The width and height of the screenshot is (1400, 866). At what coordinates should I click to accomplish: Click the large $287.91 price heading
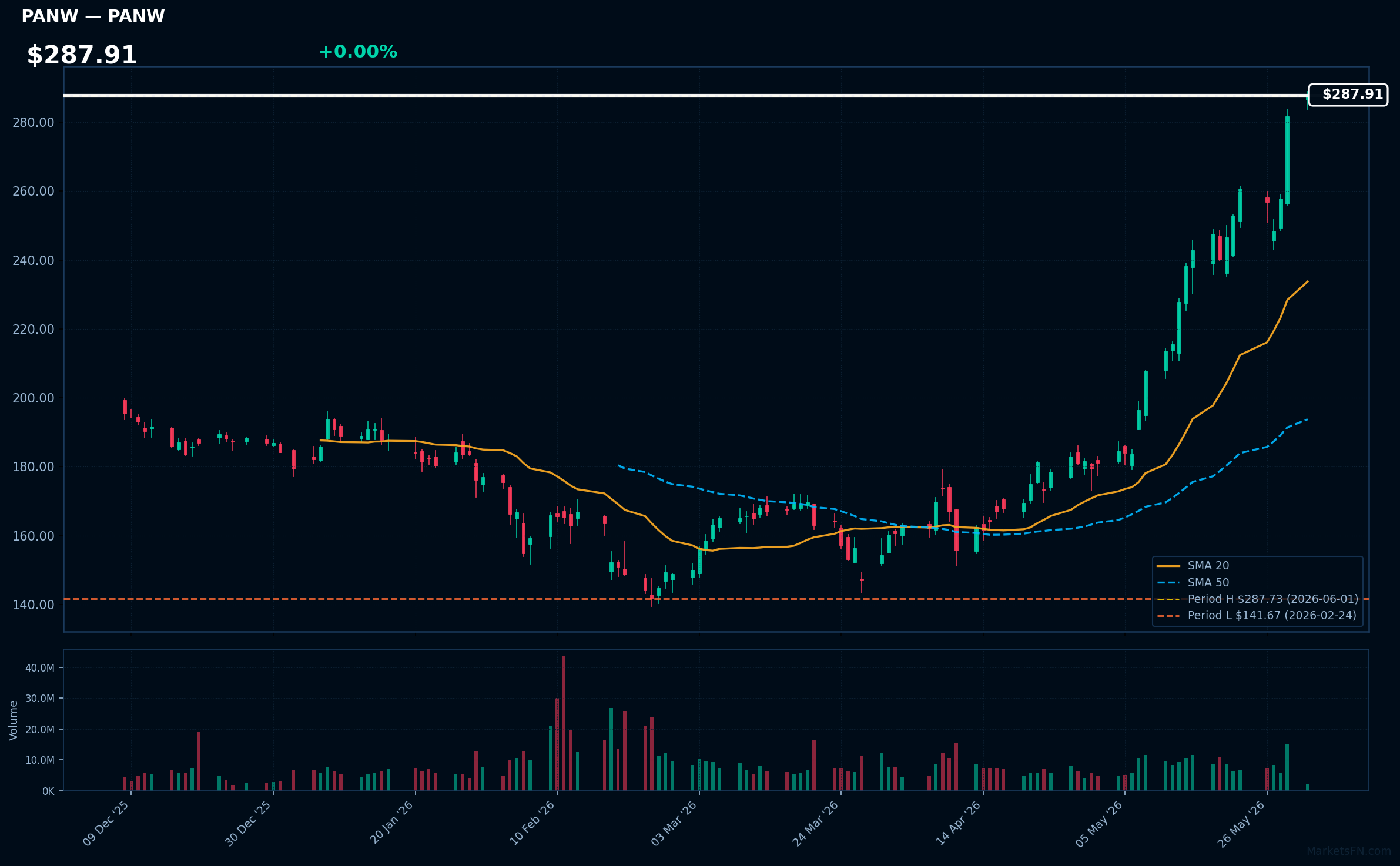coord(82,55)
